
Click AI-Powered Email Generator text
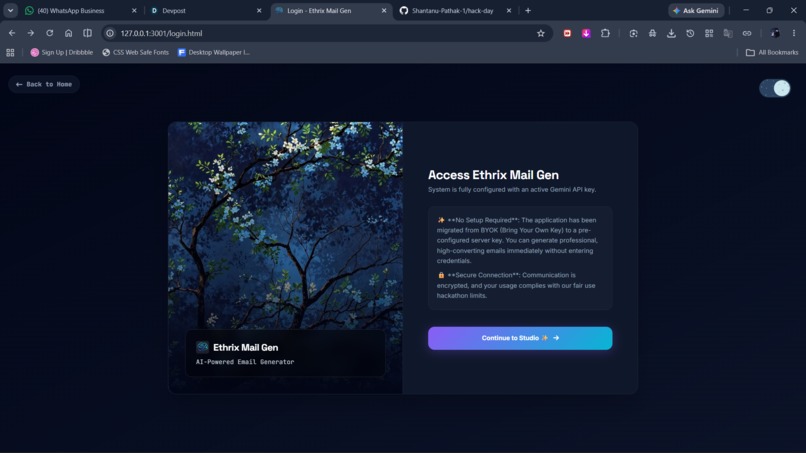[245, 362]
